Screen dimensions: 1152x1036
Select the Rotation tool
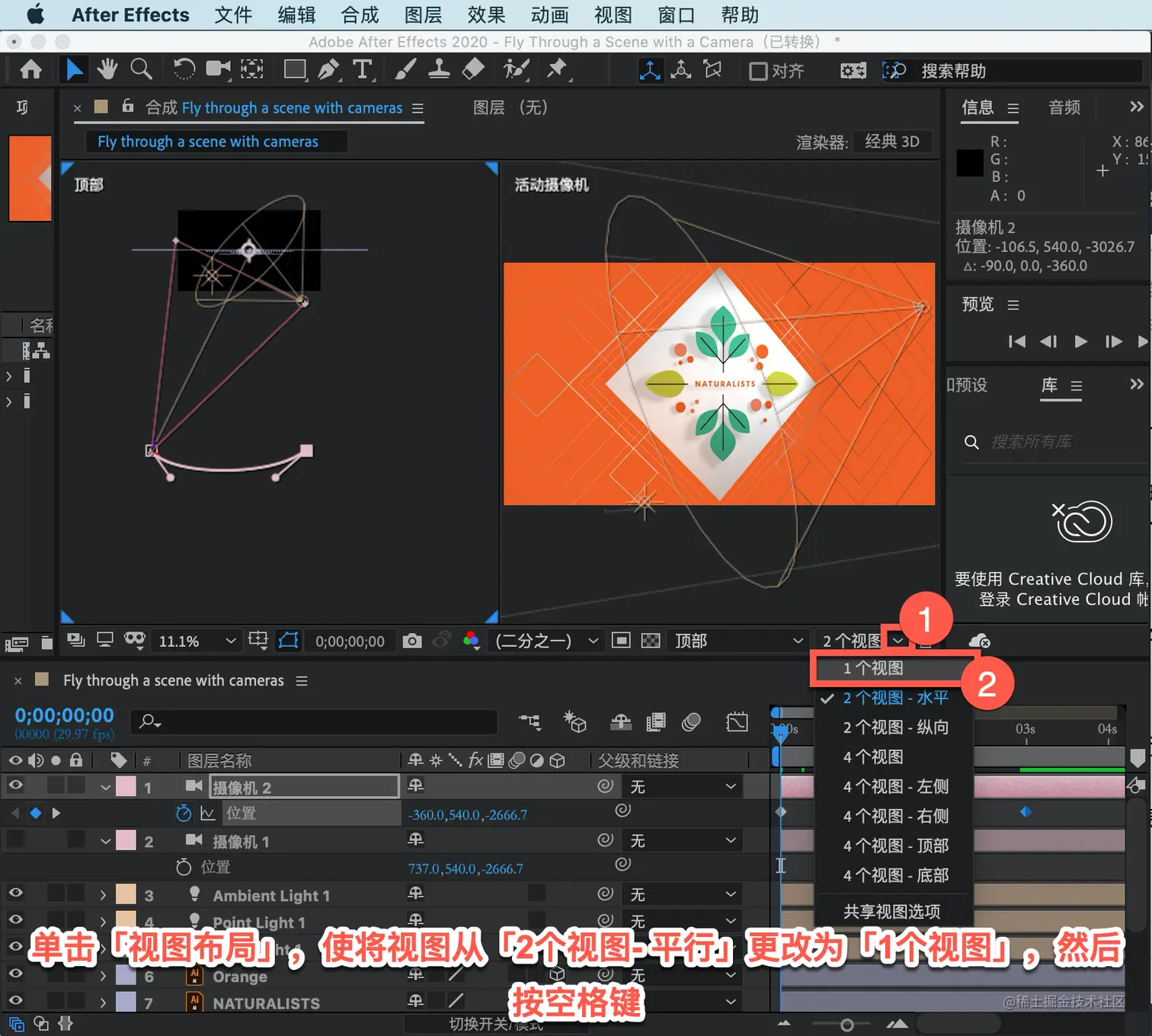184,70
